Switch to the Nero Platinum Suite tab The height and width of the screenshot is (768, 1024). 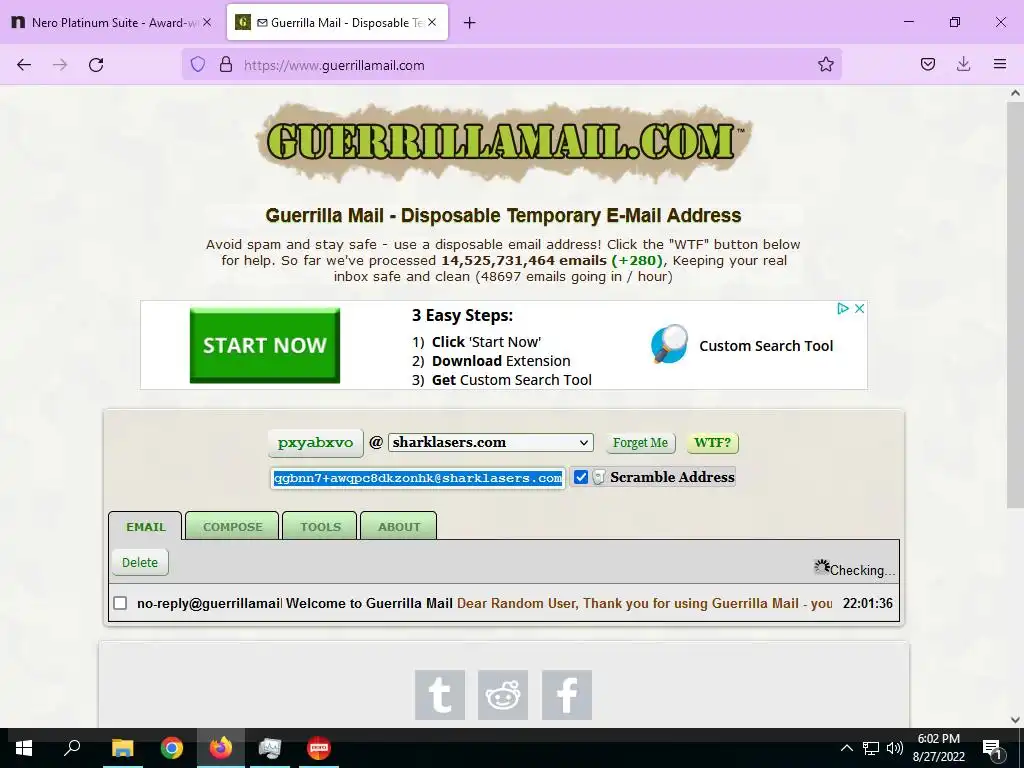(x=112, y=22)
